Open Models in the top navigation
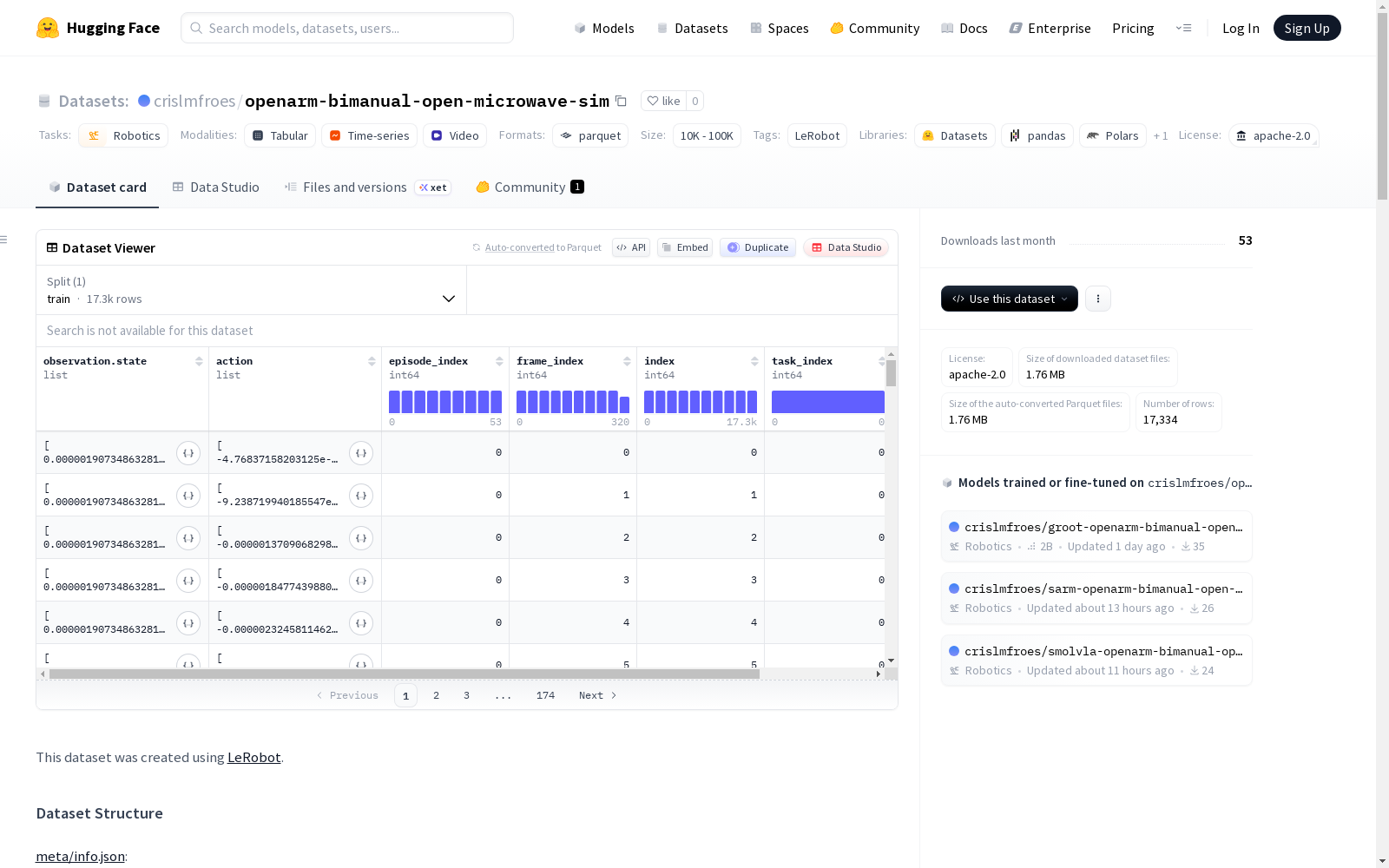The width and height of the screenshot is (1389, 868). 604,28
